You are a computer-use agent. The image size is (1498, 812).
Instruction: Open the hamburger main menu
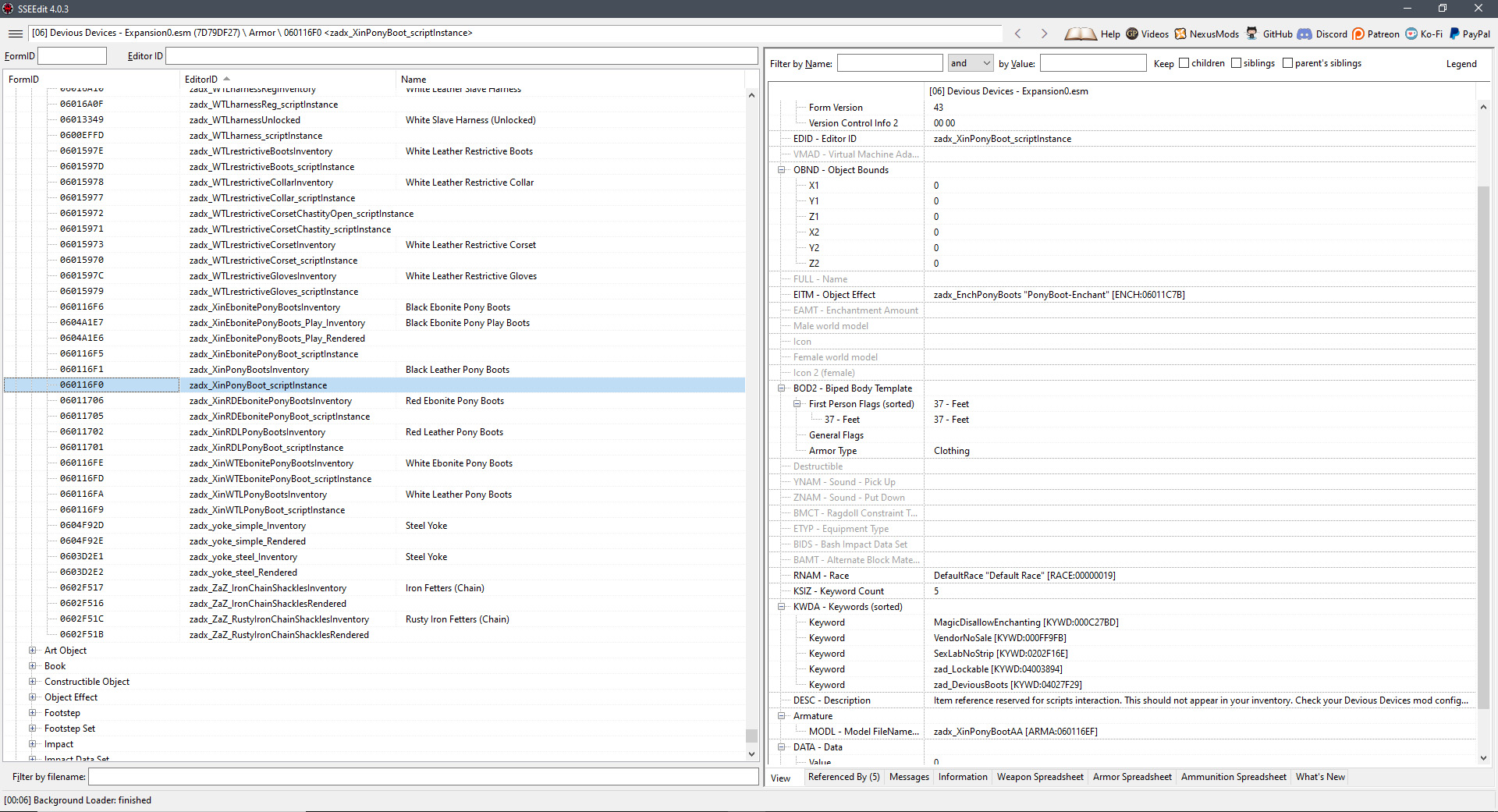click(15, 34)
